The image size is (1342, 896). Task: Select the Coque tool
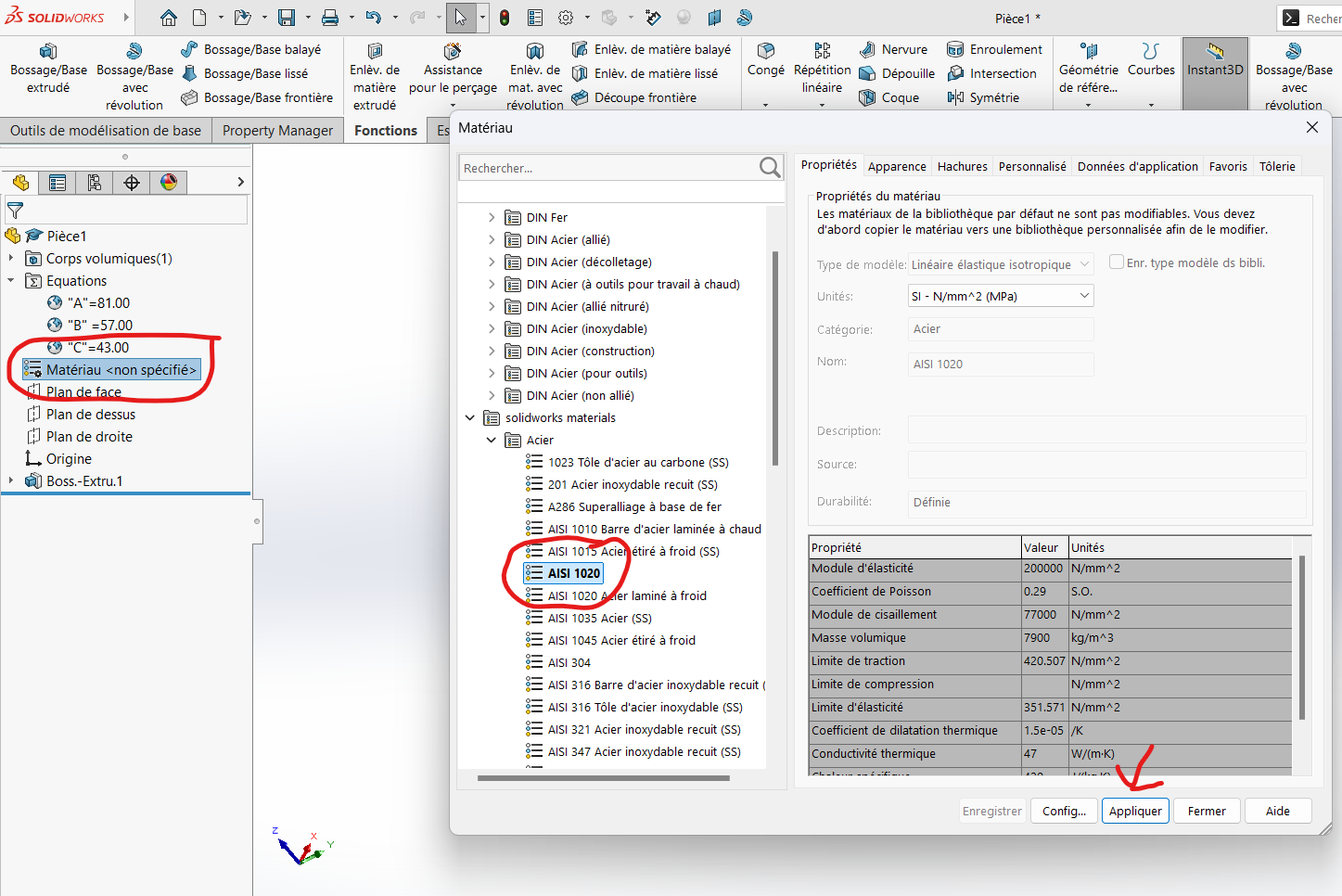pyautogui.click(x=889, y=97)
